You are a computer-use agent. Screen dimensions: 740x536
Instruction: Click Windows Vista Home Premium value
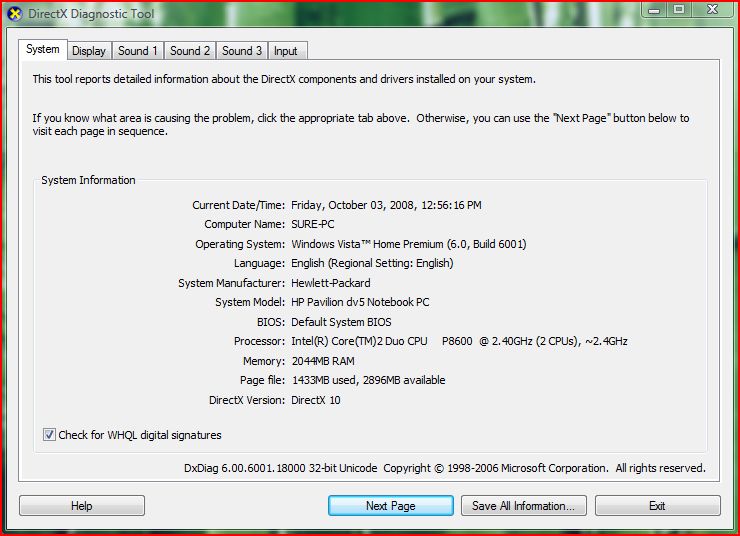point(409,244)
